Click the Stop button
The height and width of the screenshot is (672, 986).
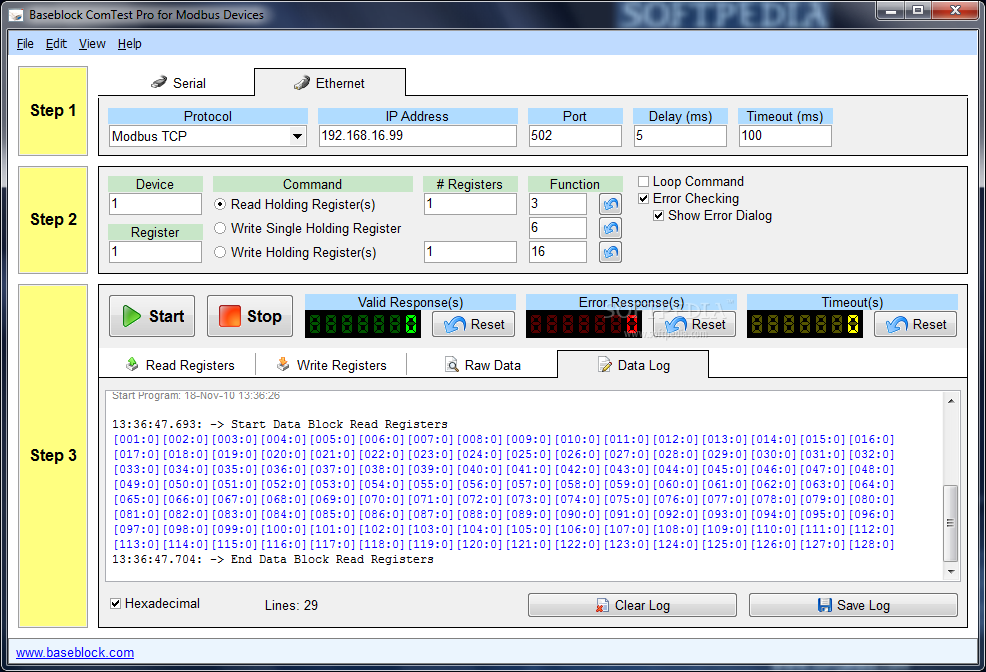click(x=250, y=316)
